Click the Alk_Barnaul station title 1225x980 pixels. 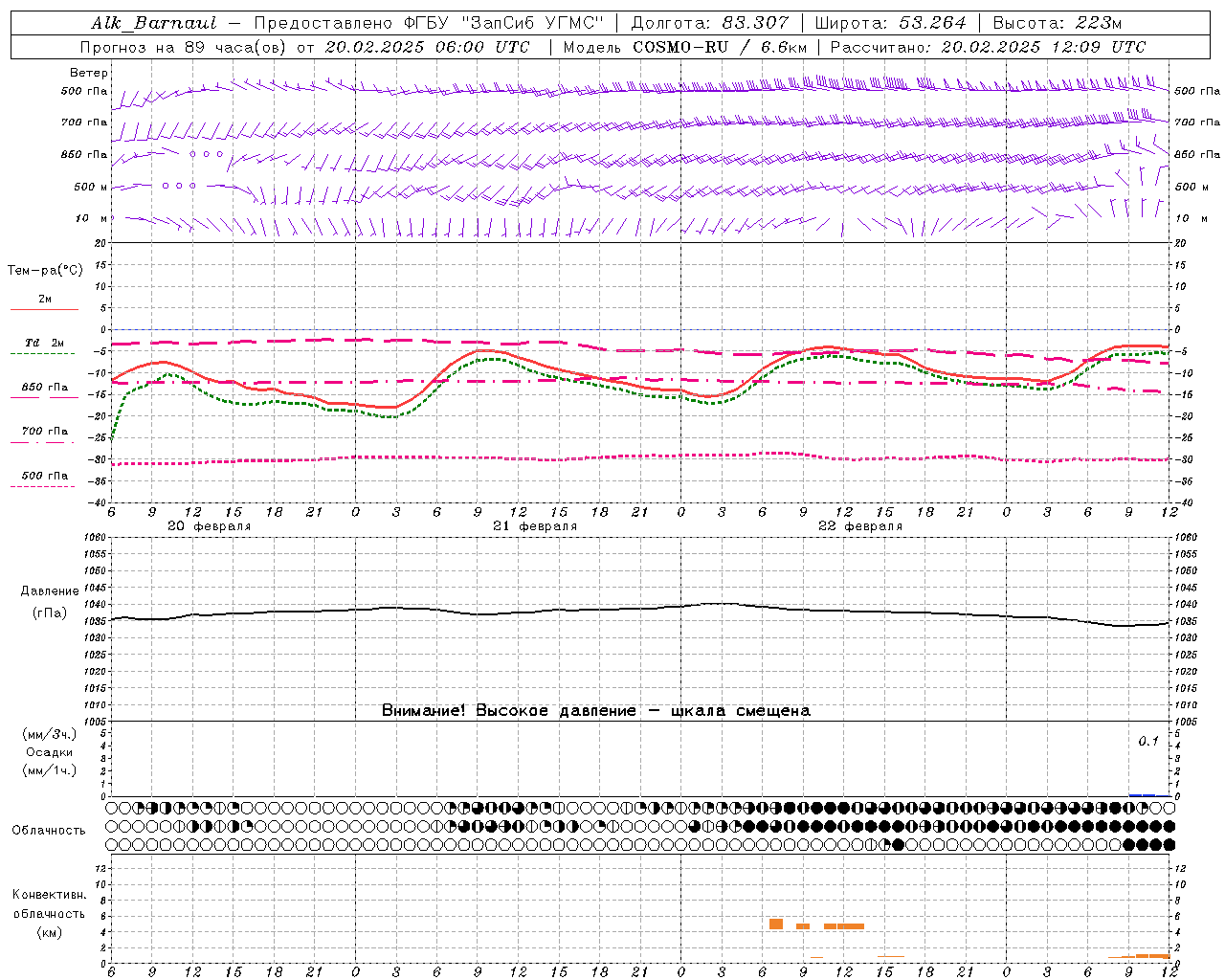pyautogui.click(x=154, y=23)
